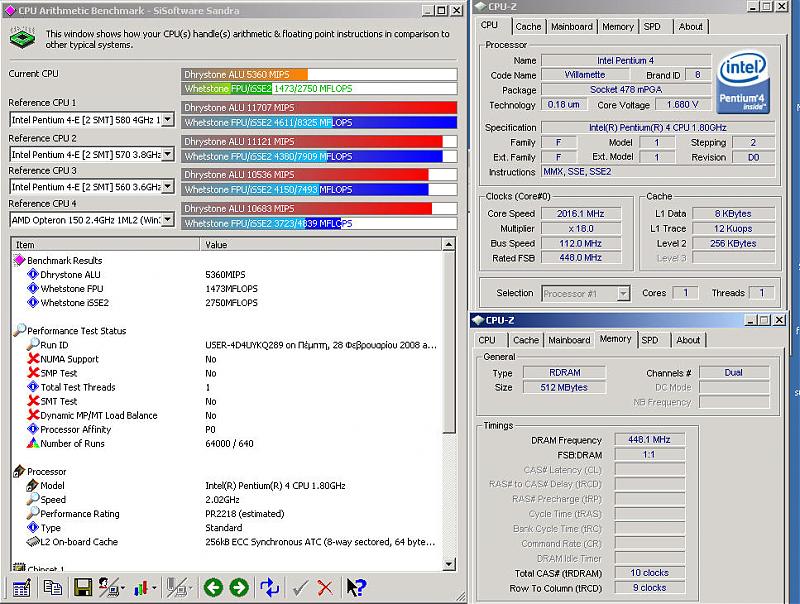Screen dimensions: 800x604
Task: Open Mainboard tab in CPU-Z processor window
Action: click(571, 27)
